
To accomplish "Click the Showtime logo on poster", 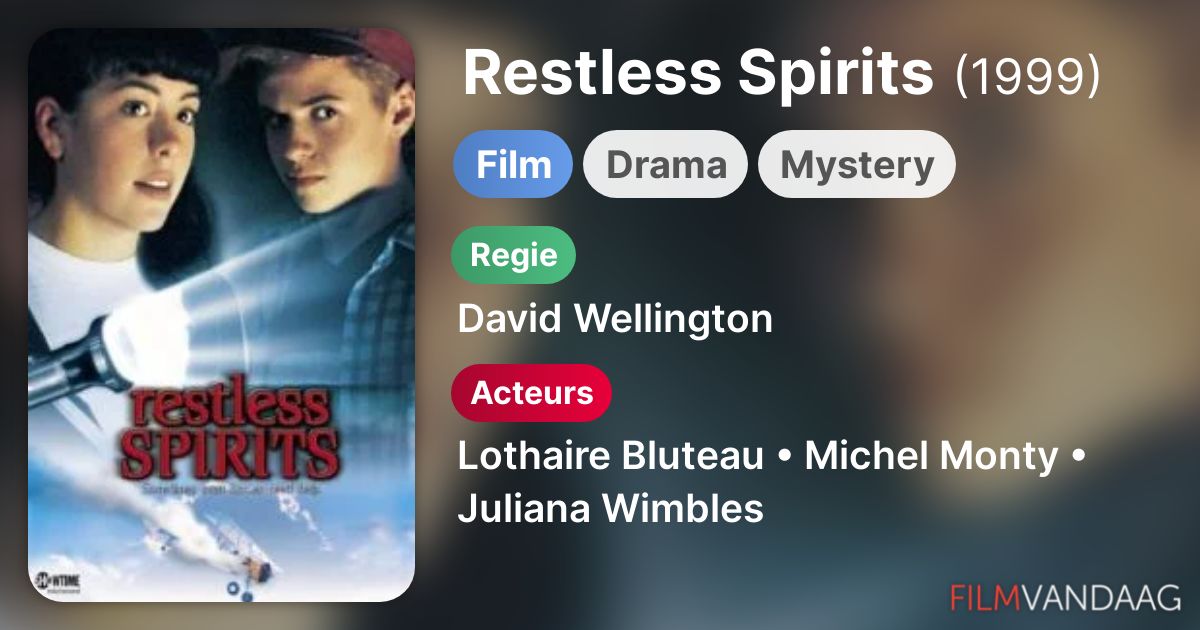I will tap(58, 581).
